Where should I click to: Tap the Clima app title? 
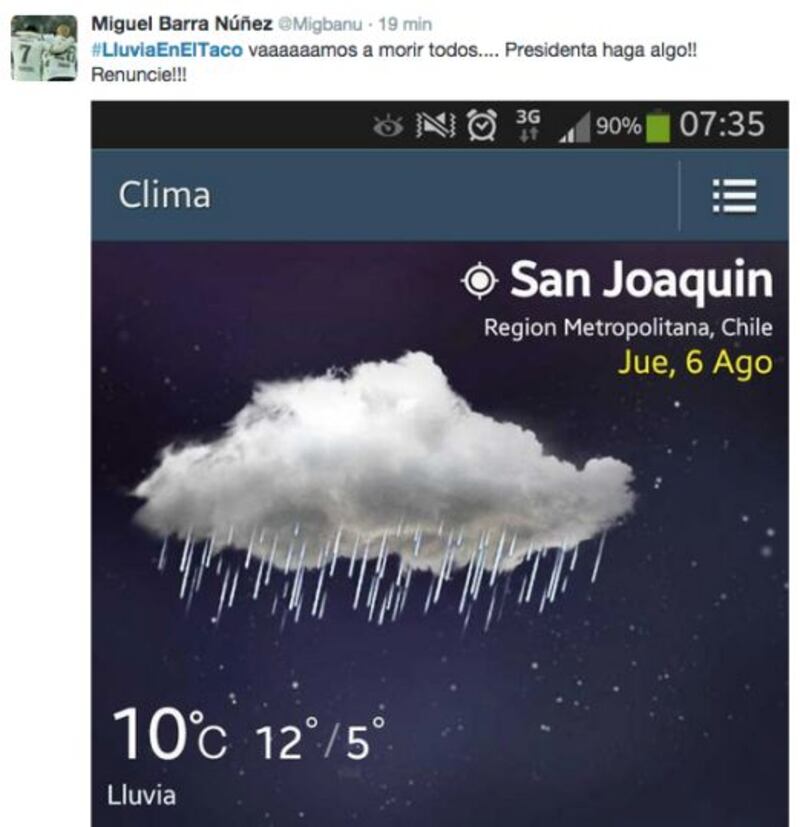(x=165, y=195)
